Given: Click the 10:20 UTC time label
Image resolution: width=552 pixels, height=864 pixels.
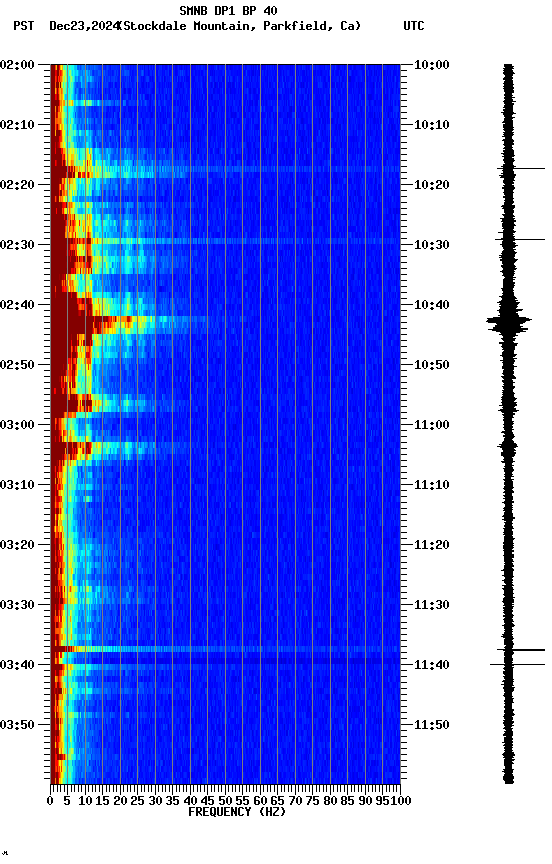Looking at the screenshot, I should [x=432, y=185].
